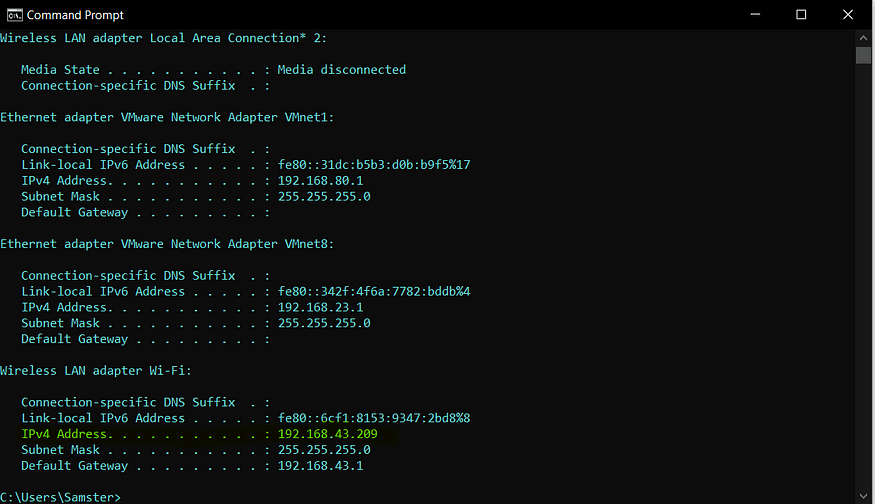Click the scrollbar up arrow

[863, 38]
